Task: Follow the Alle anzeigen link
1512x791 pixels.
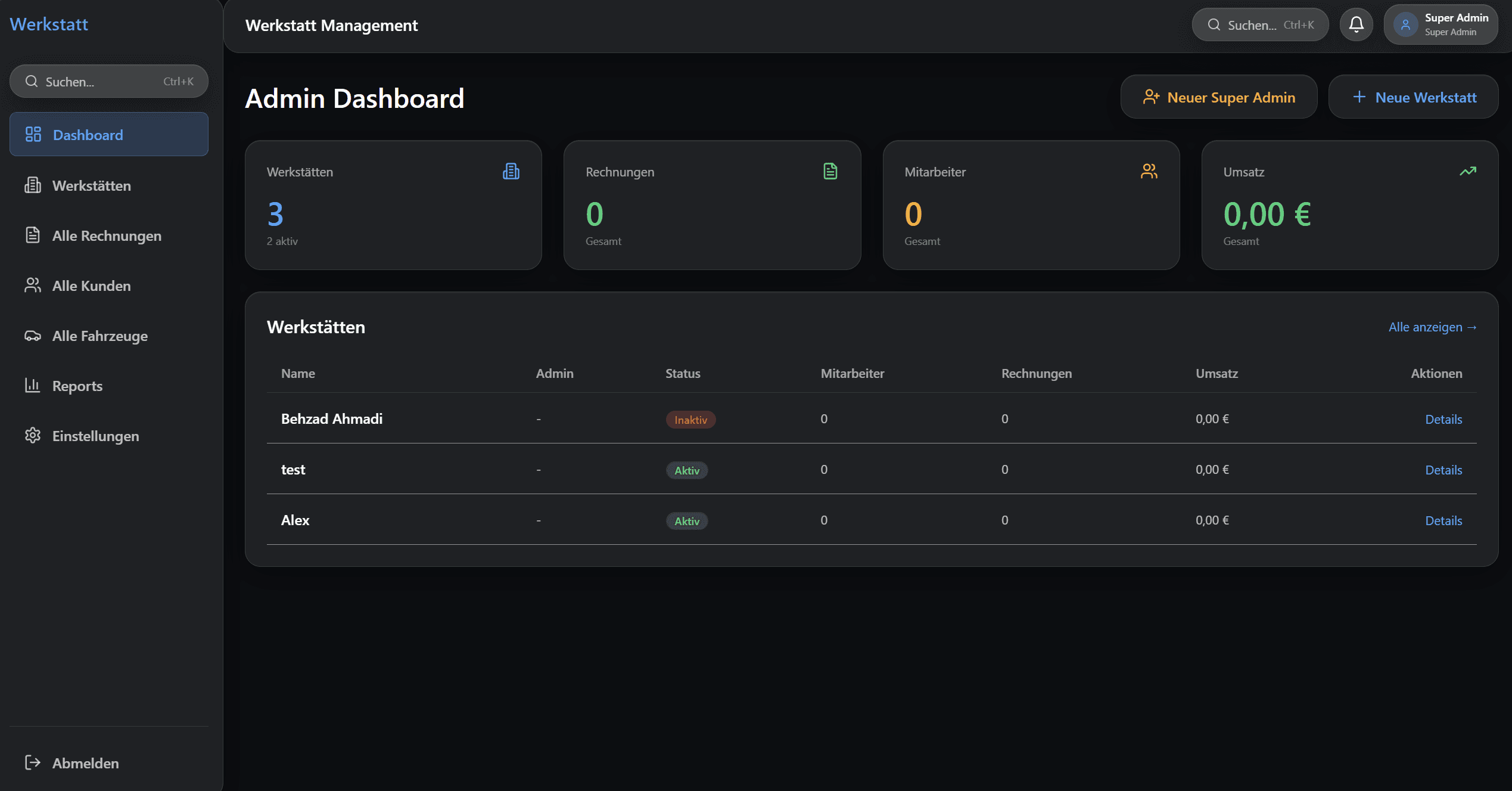Action: [1432, 327]
